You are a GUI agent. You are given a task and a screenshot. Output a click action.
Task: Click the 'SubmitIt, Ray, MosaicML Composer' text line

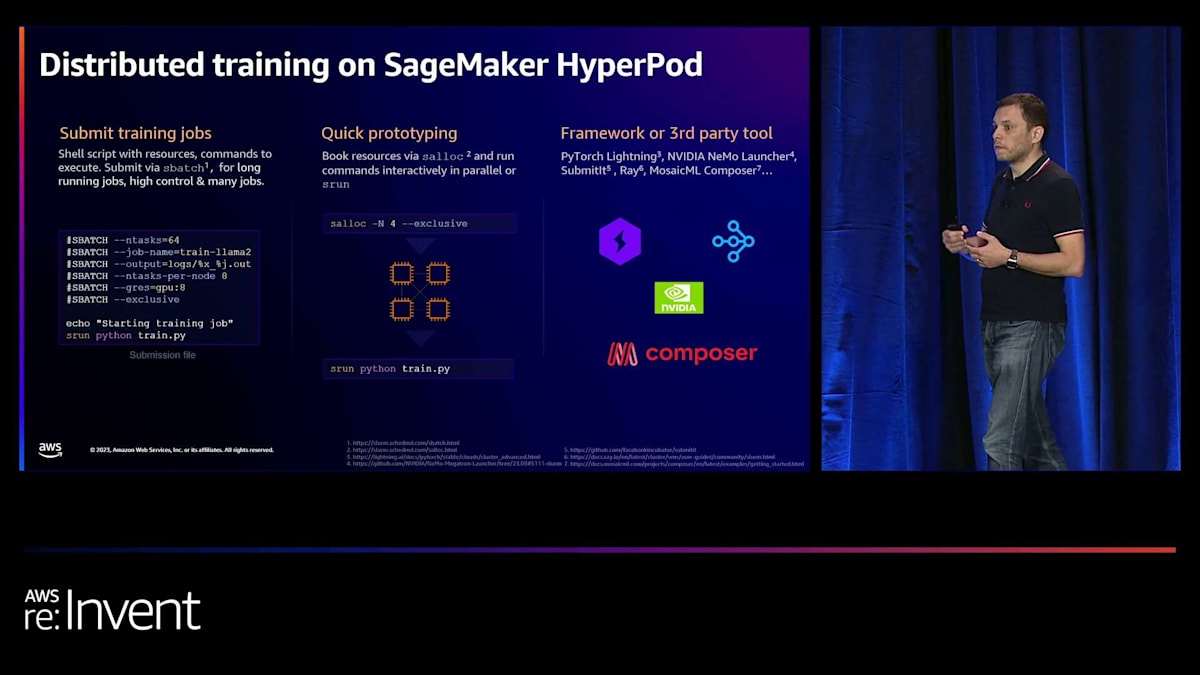[x=666, y=172]
